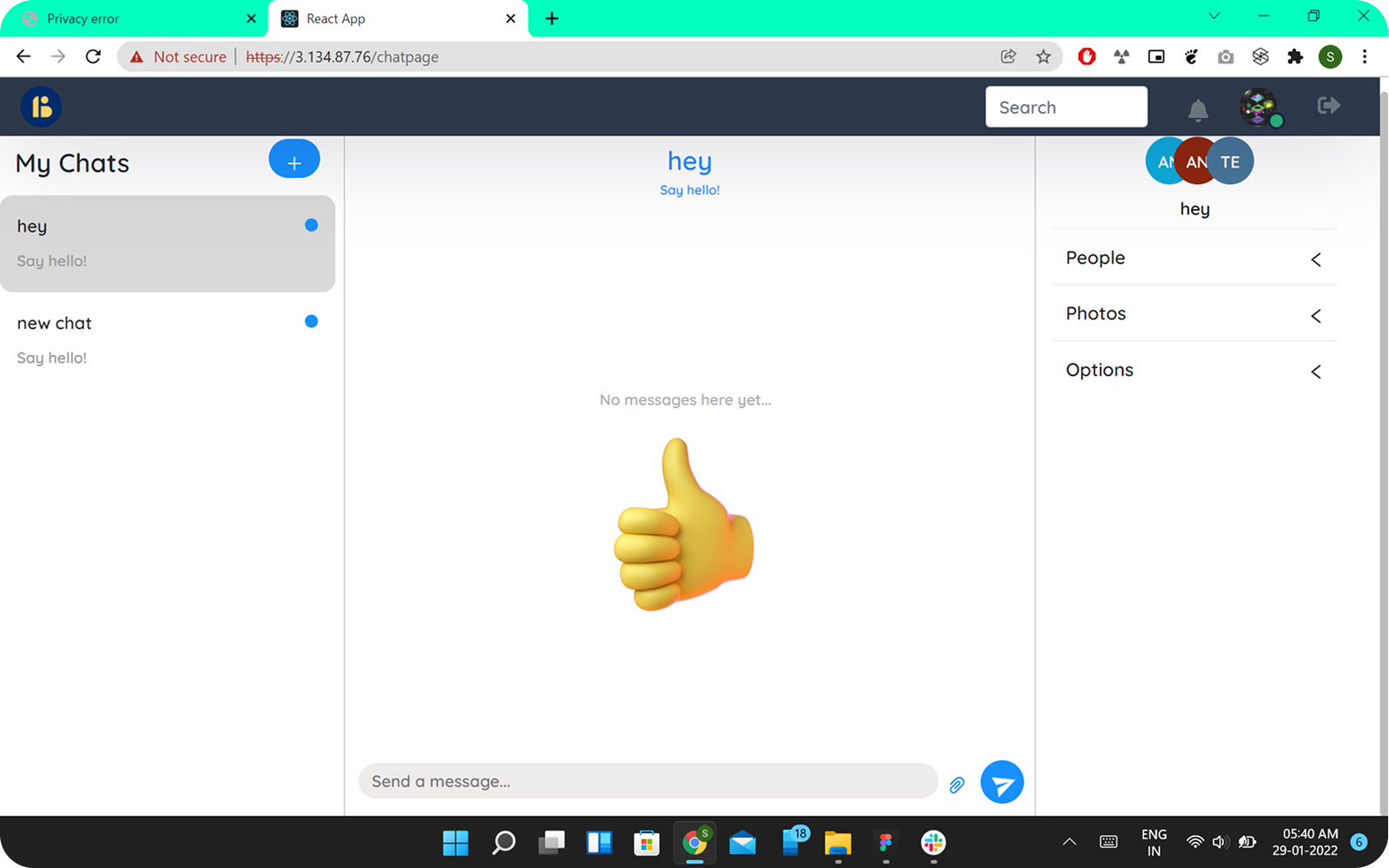Open browser extensions puzzle icon
This screenshot has width=1389, height=868.
point(1295,56)
